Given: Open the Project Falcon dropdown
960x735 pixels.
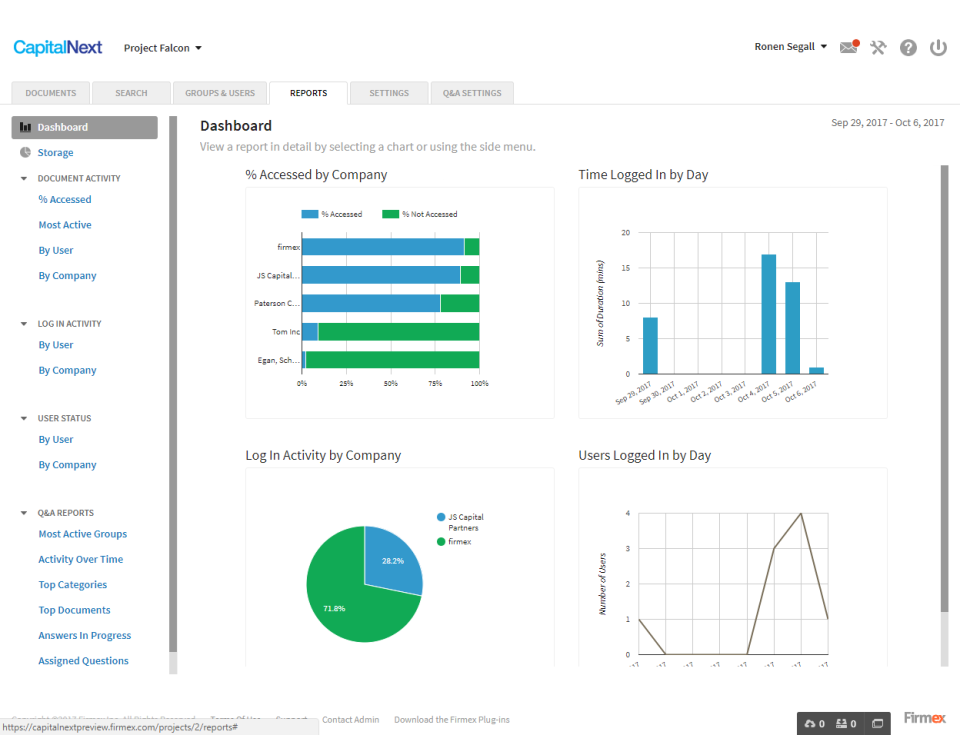Looking at the screenshot, I should (162, 47).
